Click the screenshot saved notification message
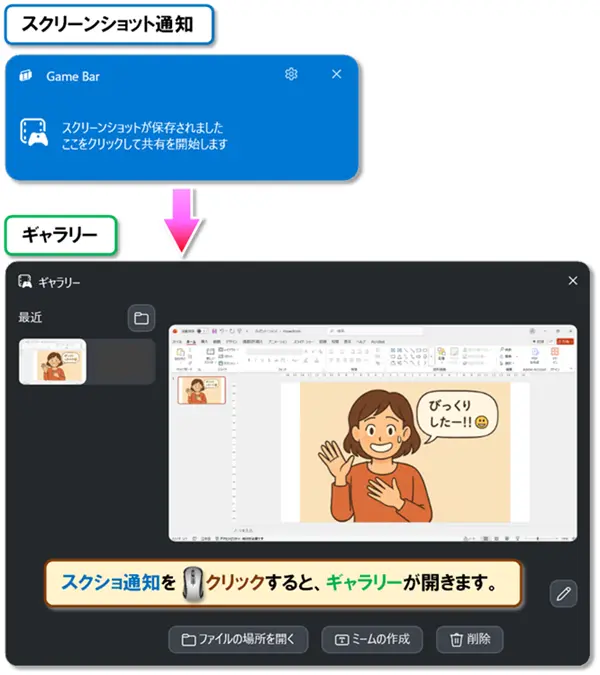The image size is (600, 675). (x=144, y=135)
